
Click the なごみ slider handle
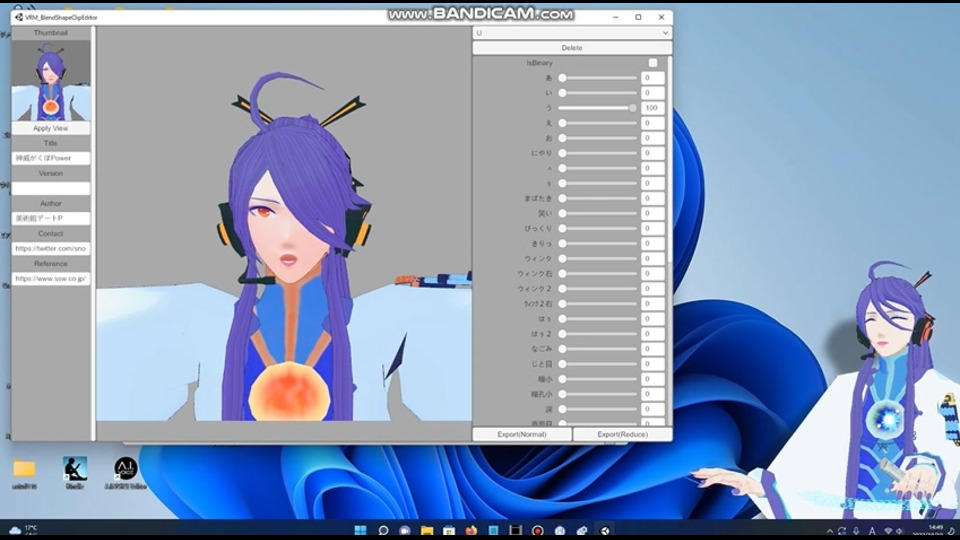click(562, 349)
